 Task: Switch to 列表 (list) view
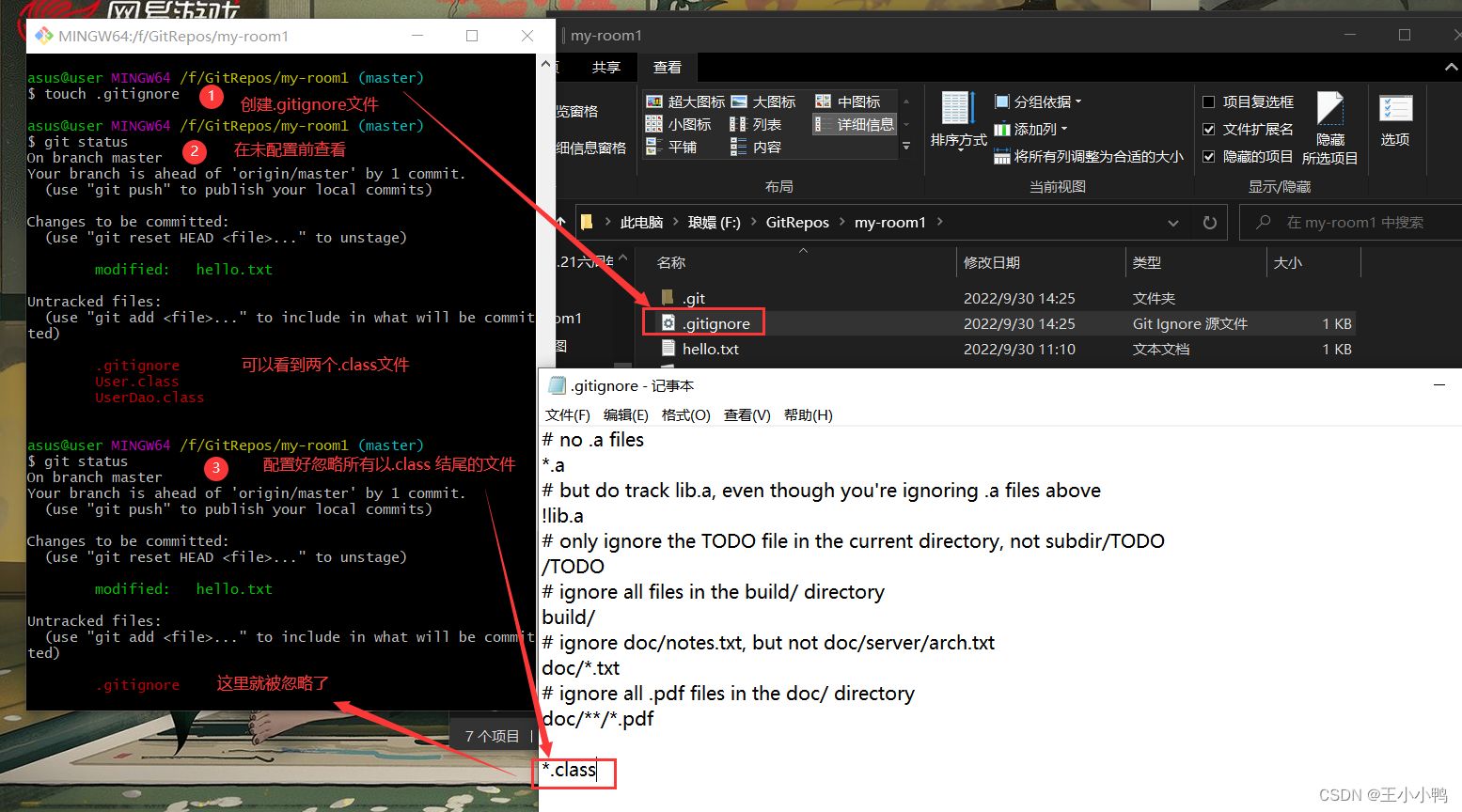click(767, 123)
